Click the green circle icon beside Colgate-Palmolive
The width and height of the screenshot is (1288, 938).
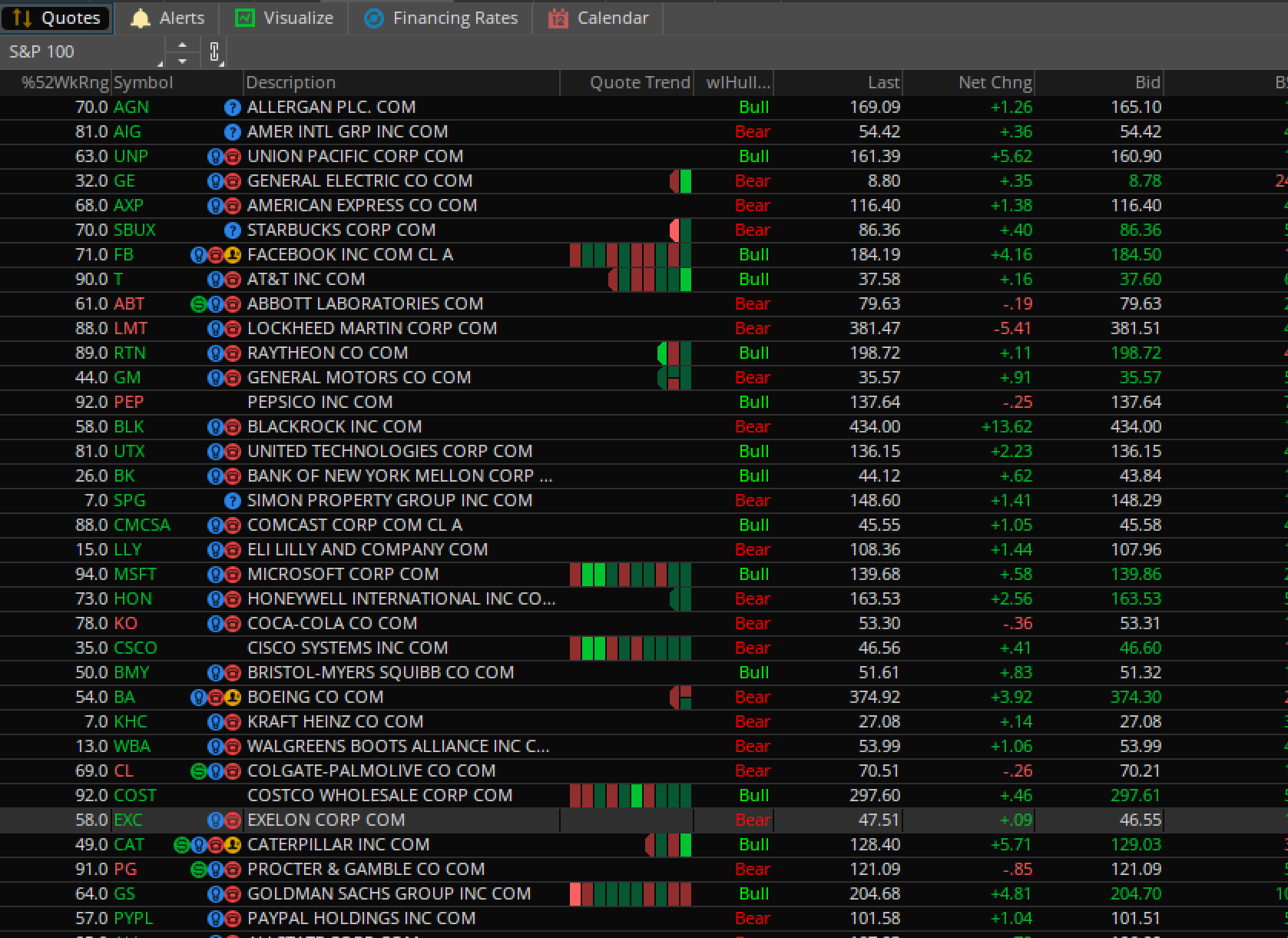(198, 771)
